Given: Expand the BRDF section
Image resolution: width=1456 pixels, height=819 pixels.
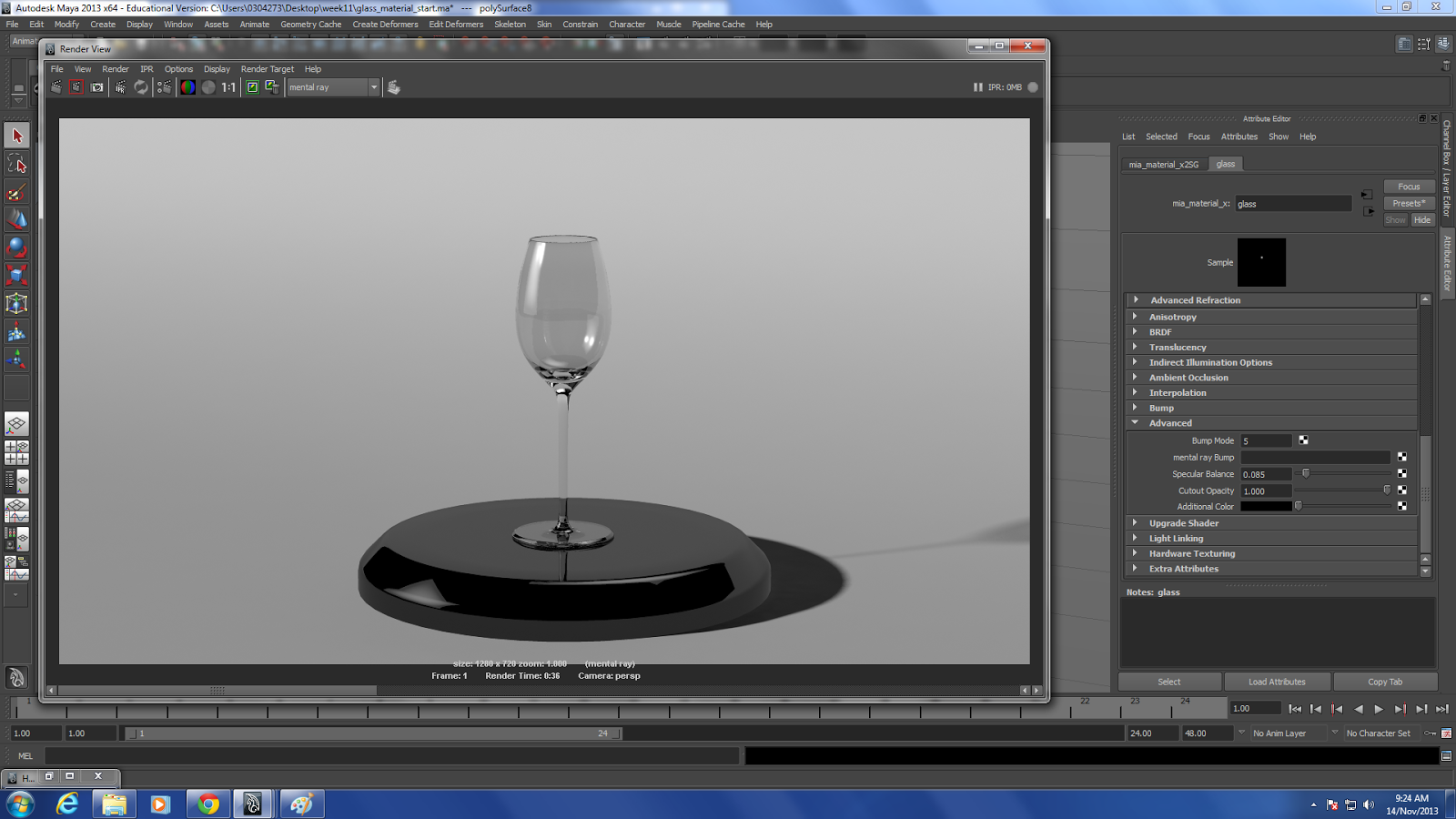Looking at the screenshot, I should tap(1272, 332).
